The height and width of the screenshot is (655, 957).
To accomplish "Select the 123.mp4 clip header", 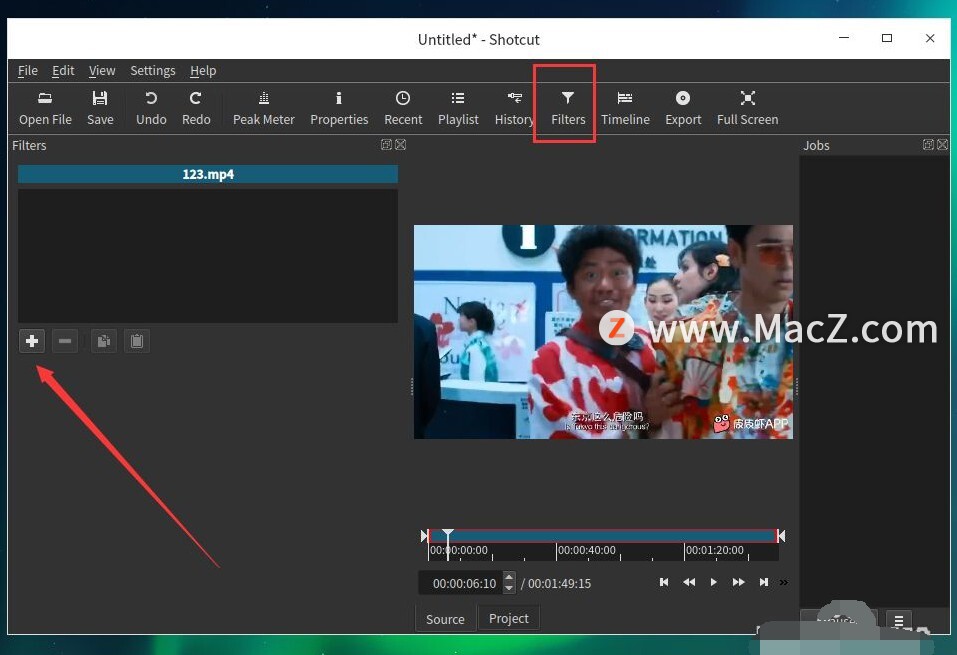I will coord(208,174).
